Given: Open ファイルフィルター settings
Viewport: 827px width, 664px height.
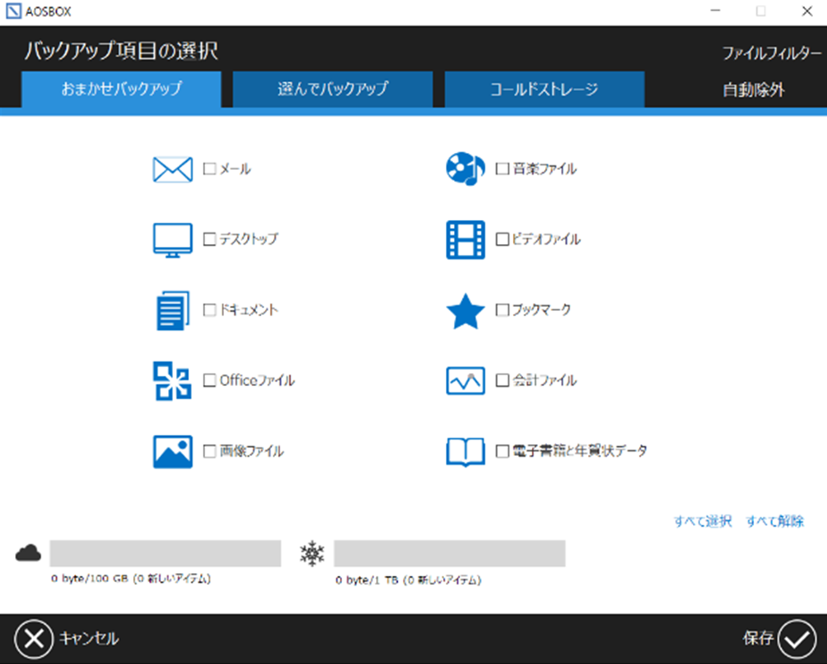Looking at the screenshot, I should tap(771, 53).
